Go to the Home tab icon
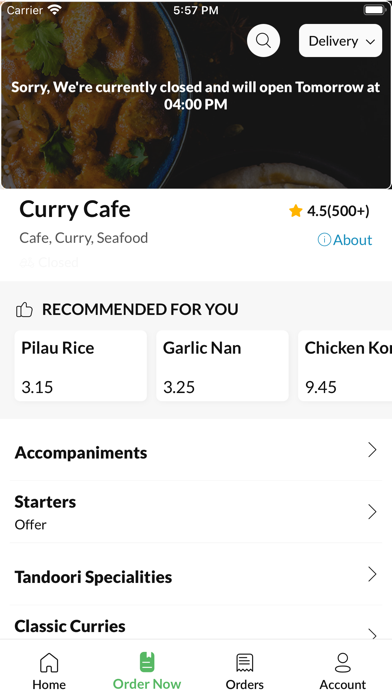392x696 pixels. [x=49, y=663]
